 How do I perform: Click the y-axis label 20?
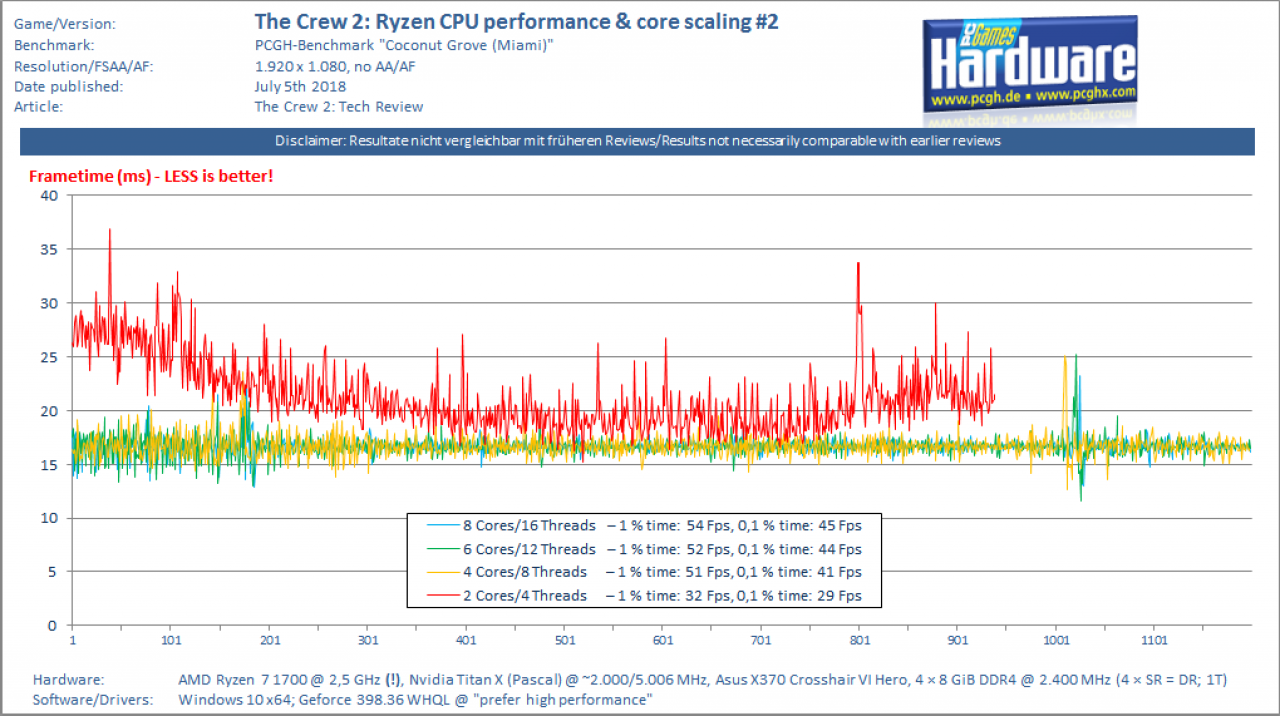pyautogui.click(x=50, y=411)
